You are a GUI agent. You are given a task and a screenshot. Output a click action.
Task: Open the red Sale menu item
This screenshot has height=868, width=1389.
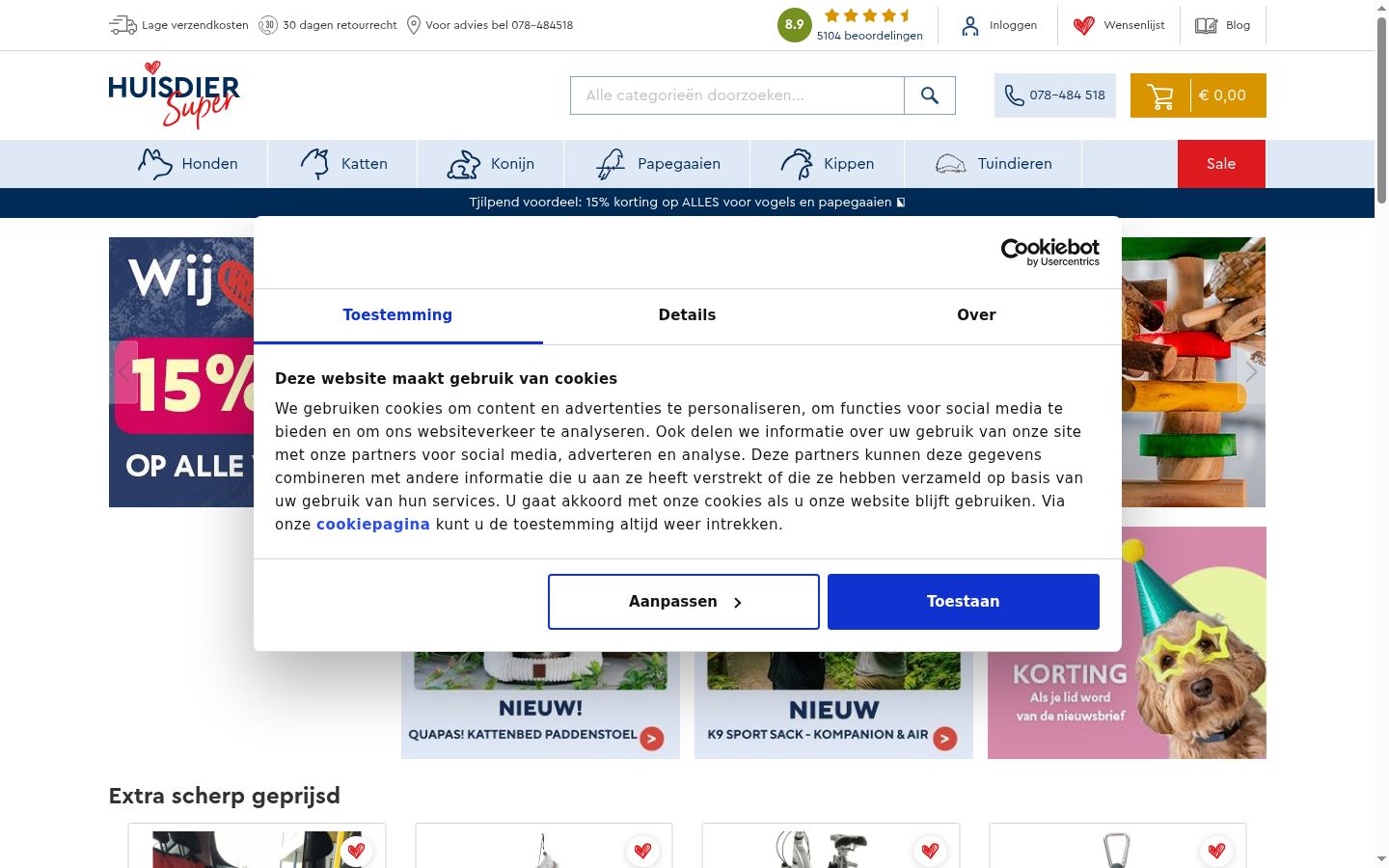pos(1221,164)
